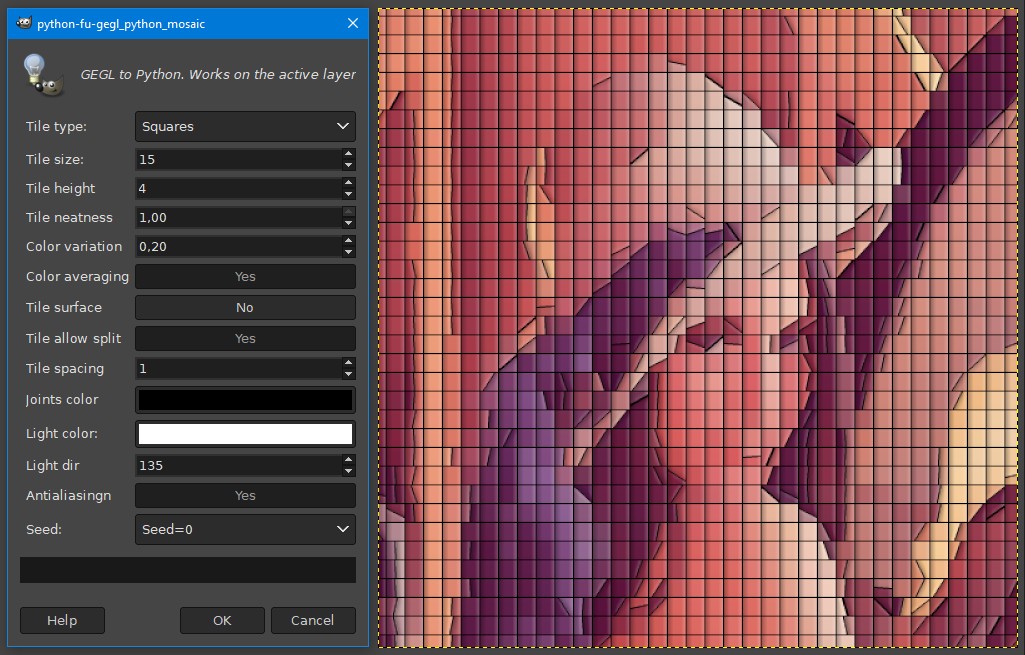Click the 'Color averaging' label

coord(77,277)
